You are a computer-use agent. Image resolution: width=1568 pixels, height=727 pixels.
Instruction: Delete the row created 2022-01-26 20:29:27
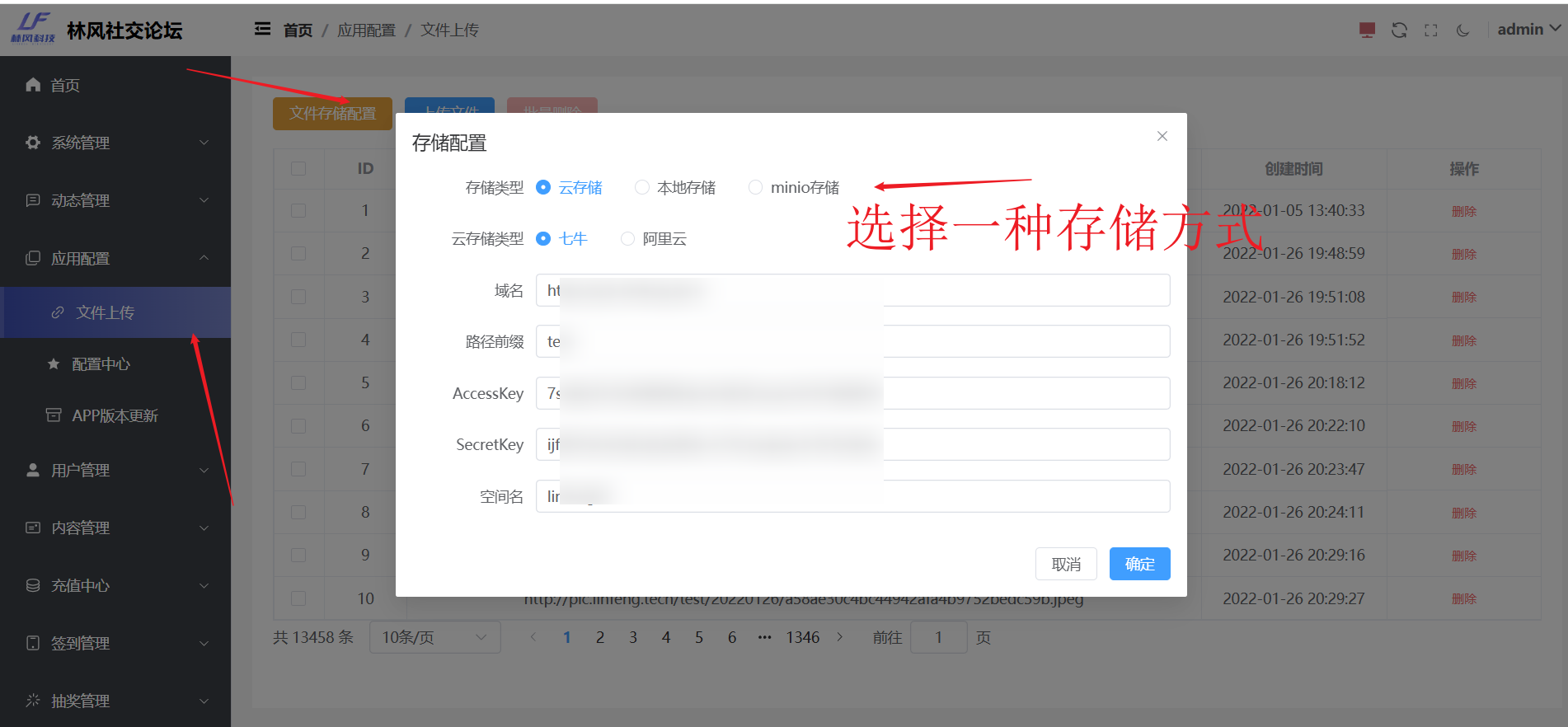click(x=1463, y=598)
